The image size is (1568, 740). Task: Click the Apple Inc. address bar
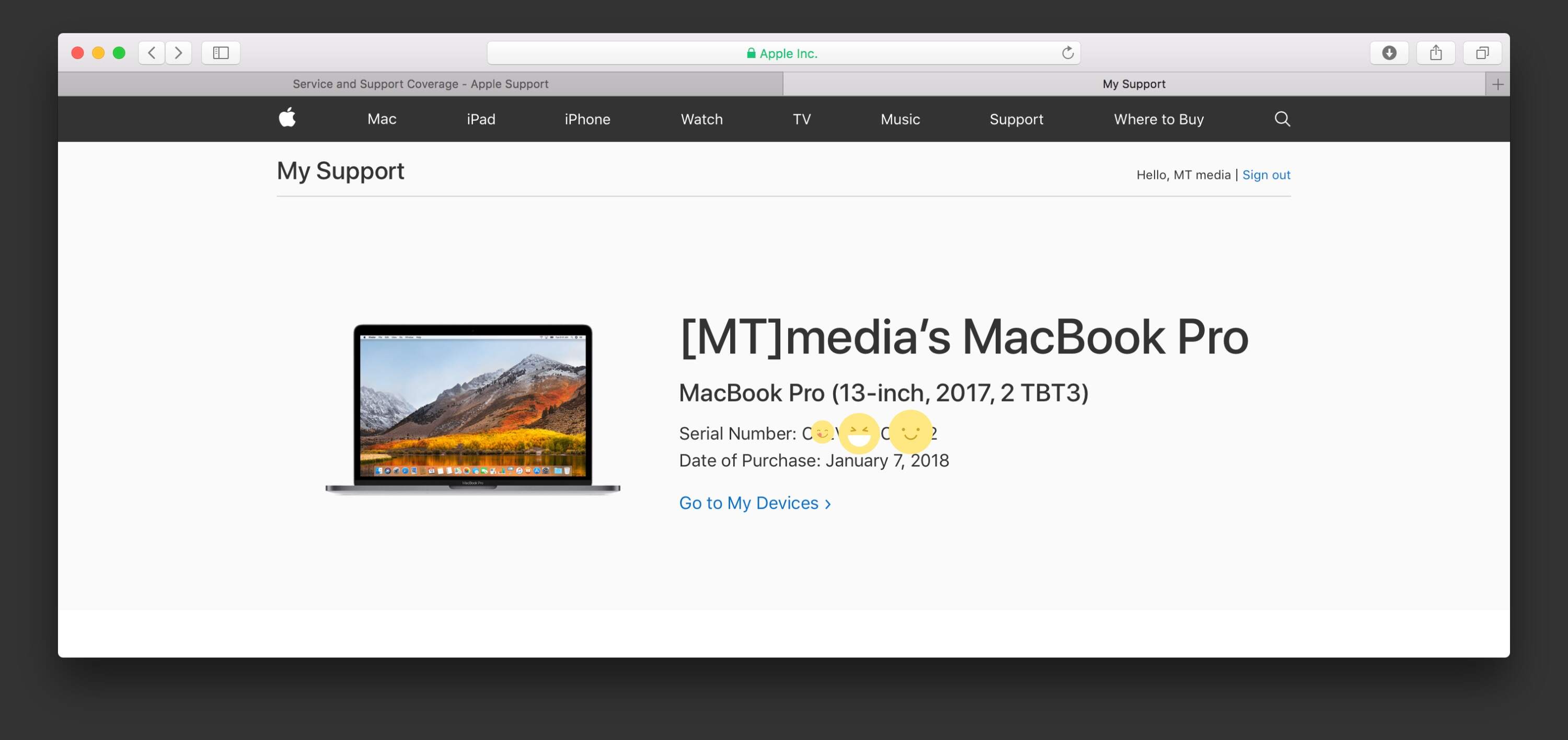[x=782, y=53]
